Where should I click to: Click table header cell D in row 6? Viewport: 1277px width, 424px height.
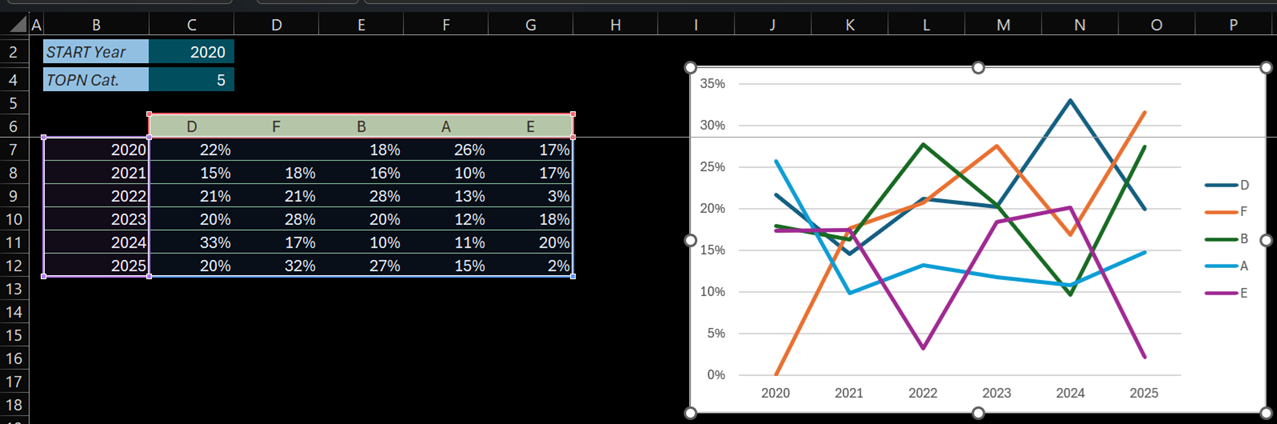(x=192, y=126)
